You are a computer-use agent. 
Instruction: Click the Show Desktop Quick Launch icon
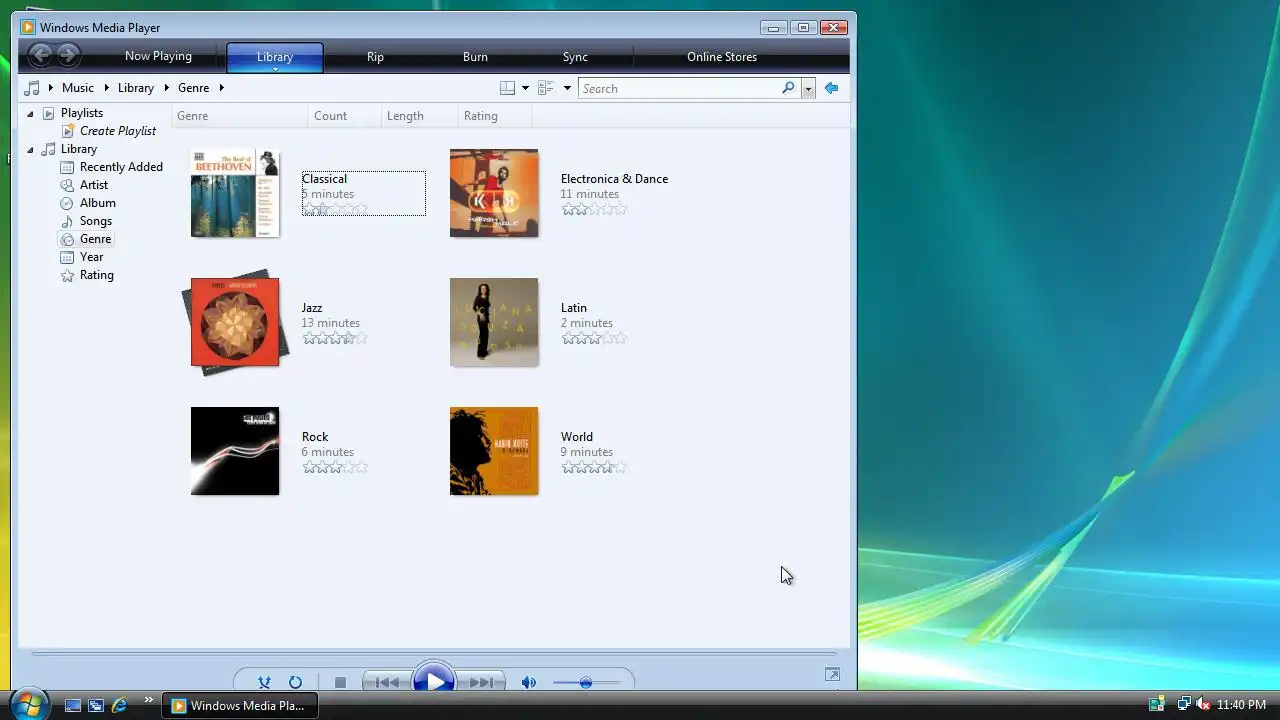coord(73,705)
